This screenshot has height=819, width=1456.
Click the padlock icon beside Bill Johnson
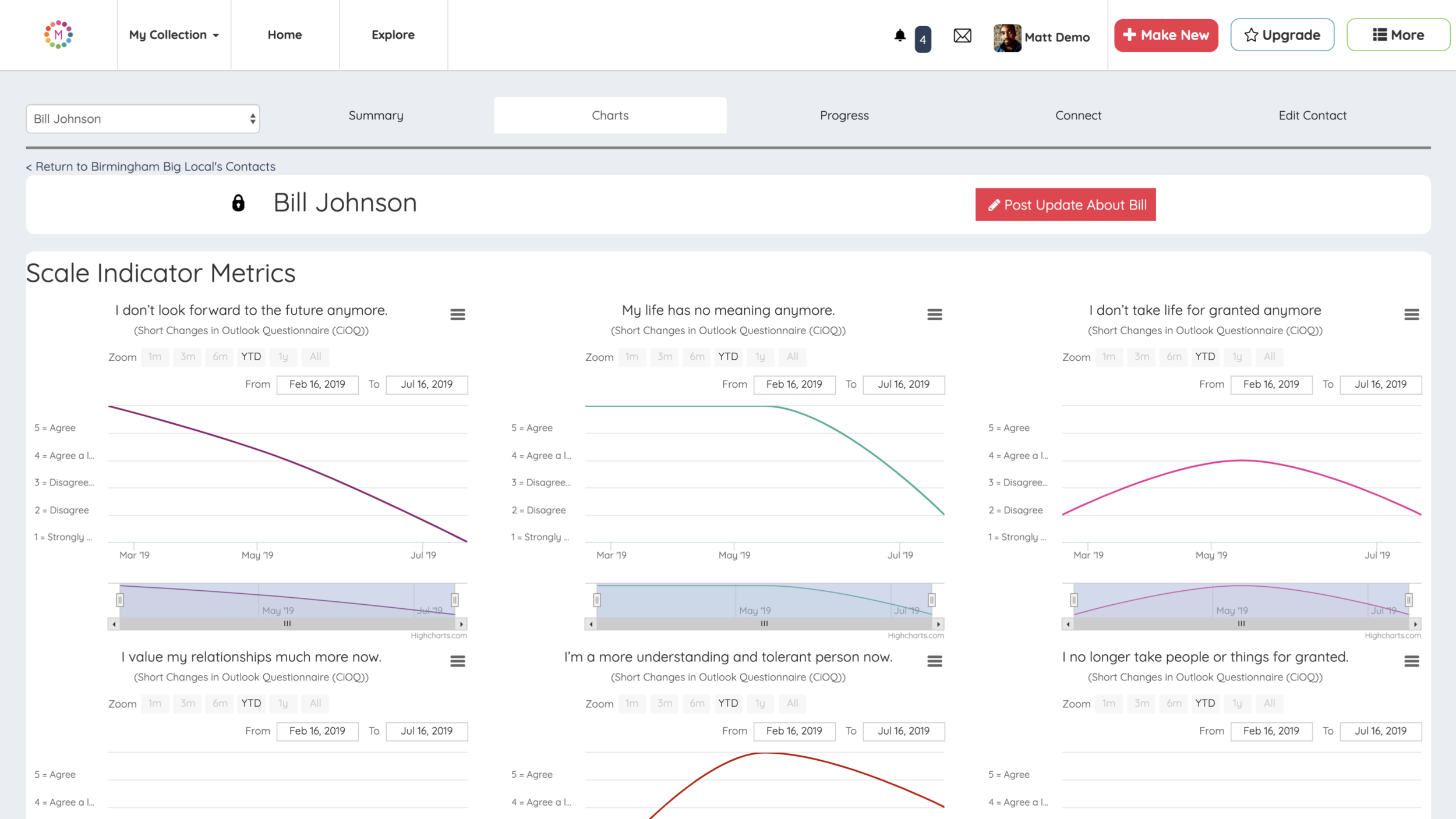238,203
